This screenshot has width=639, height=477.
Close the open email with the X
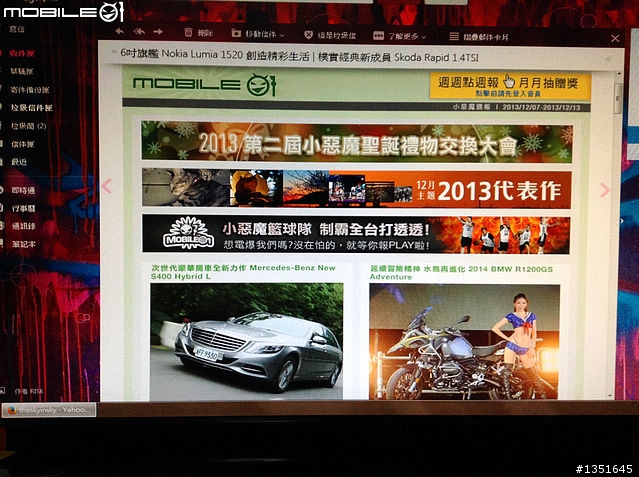(615, 39)
